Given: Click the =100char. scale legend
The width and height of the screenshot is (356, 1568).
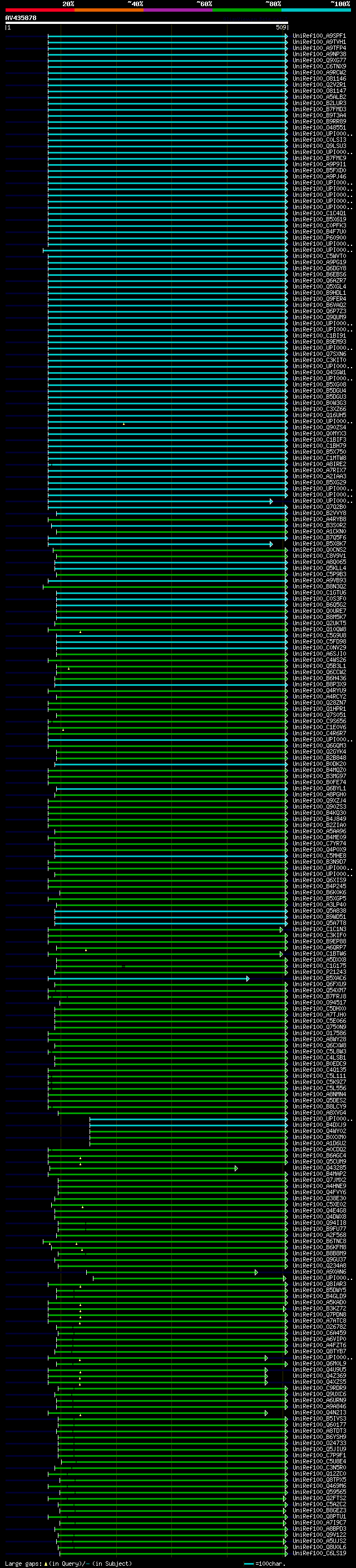Looking at the screenshot, I should 264,1563.
